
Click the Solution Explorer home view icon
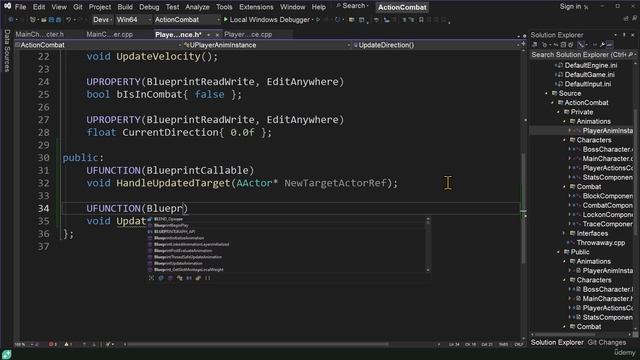(535, 45)
